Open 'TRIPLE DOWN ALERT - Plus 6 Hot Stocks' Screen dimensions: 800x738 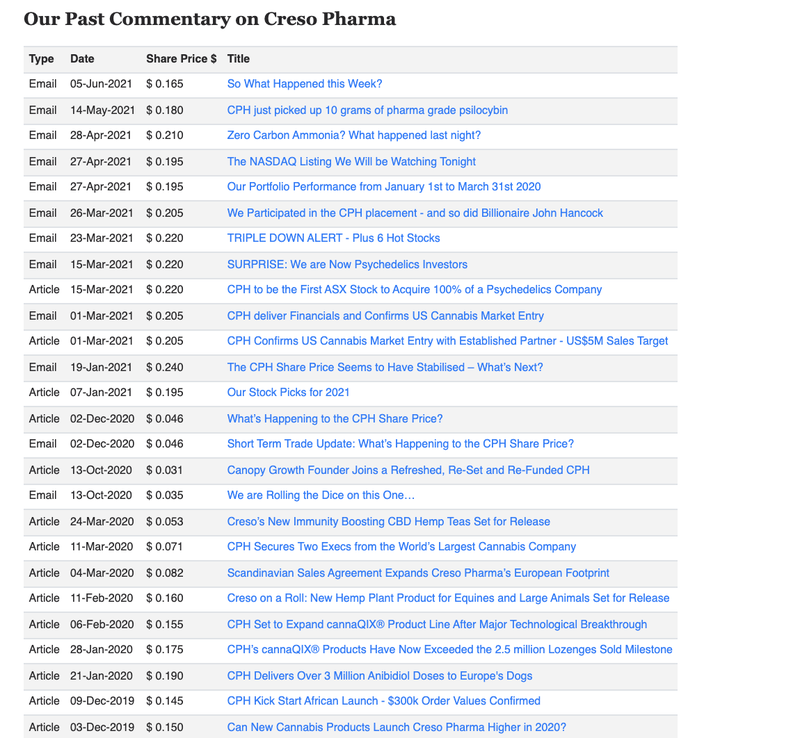click(334, 238)
